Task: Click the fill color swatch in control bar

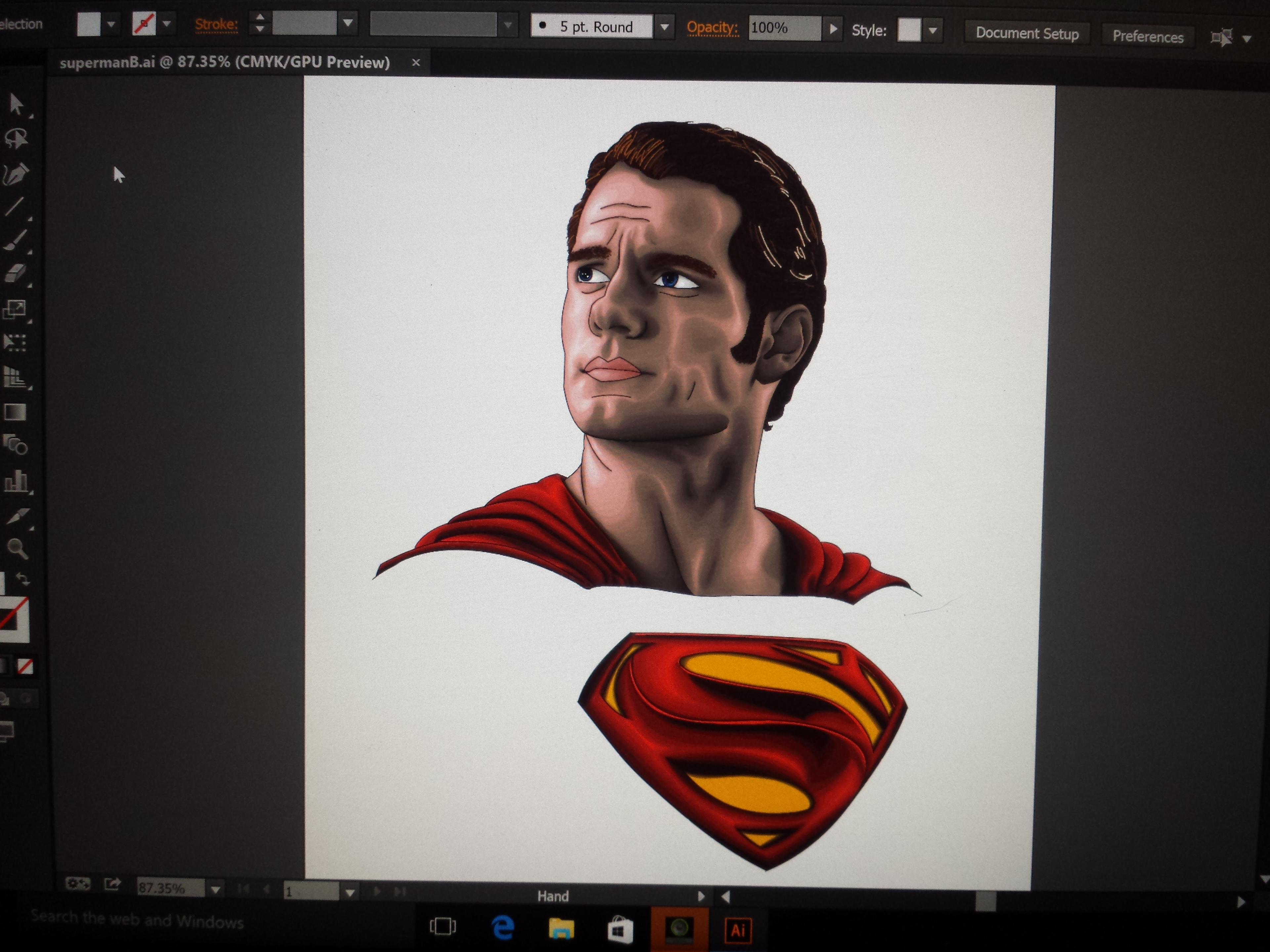Action: (88, 24)
